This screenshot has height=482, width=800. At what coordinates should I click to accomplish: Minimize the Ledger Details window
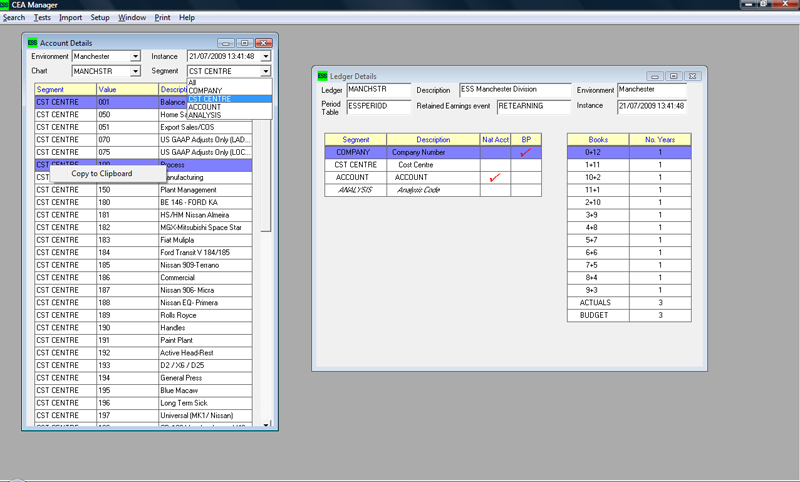tap(655, 76)
